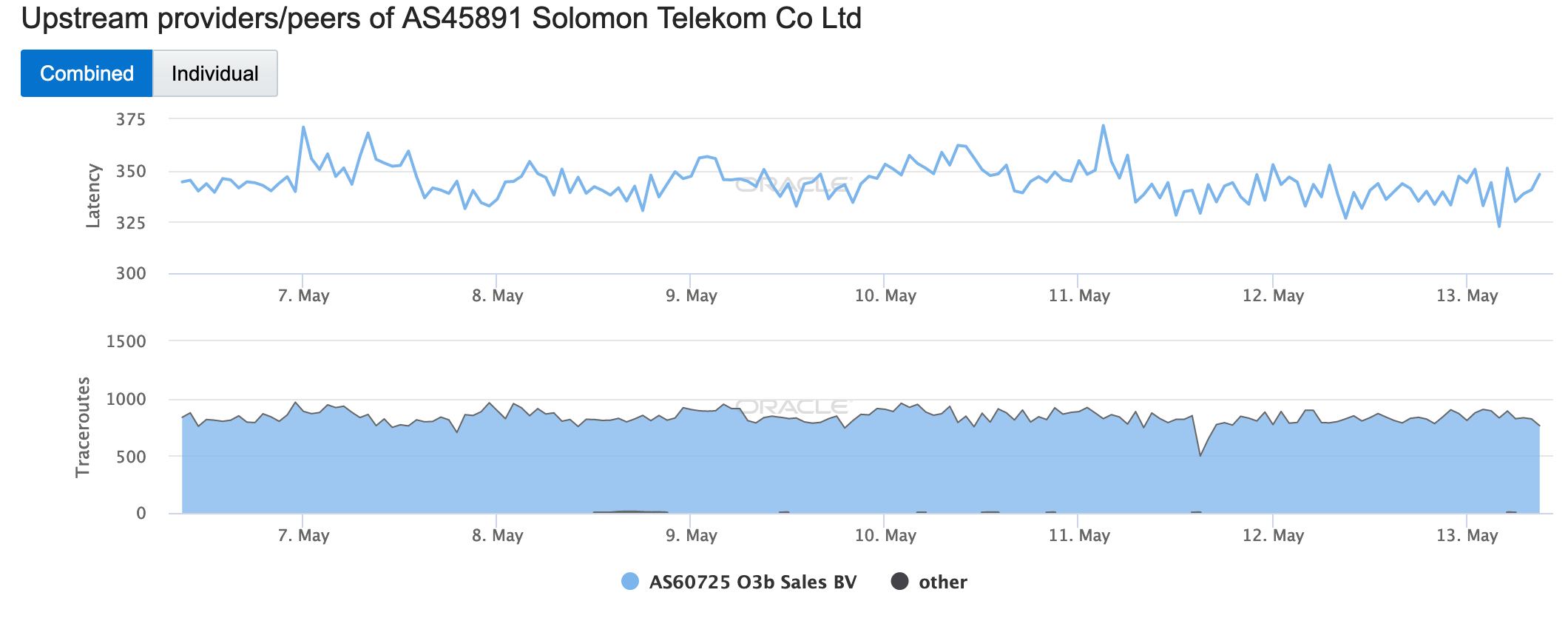
Task: Click the '7. May' label on latency axis
Action: pyautogui.click(x=303, y=296)
